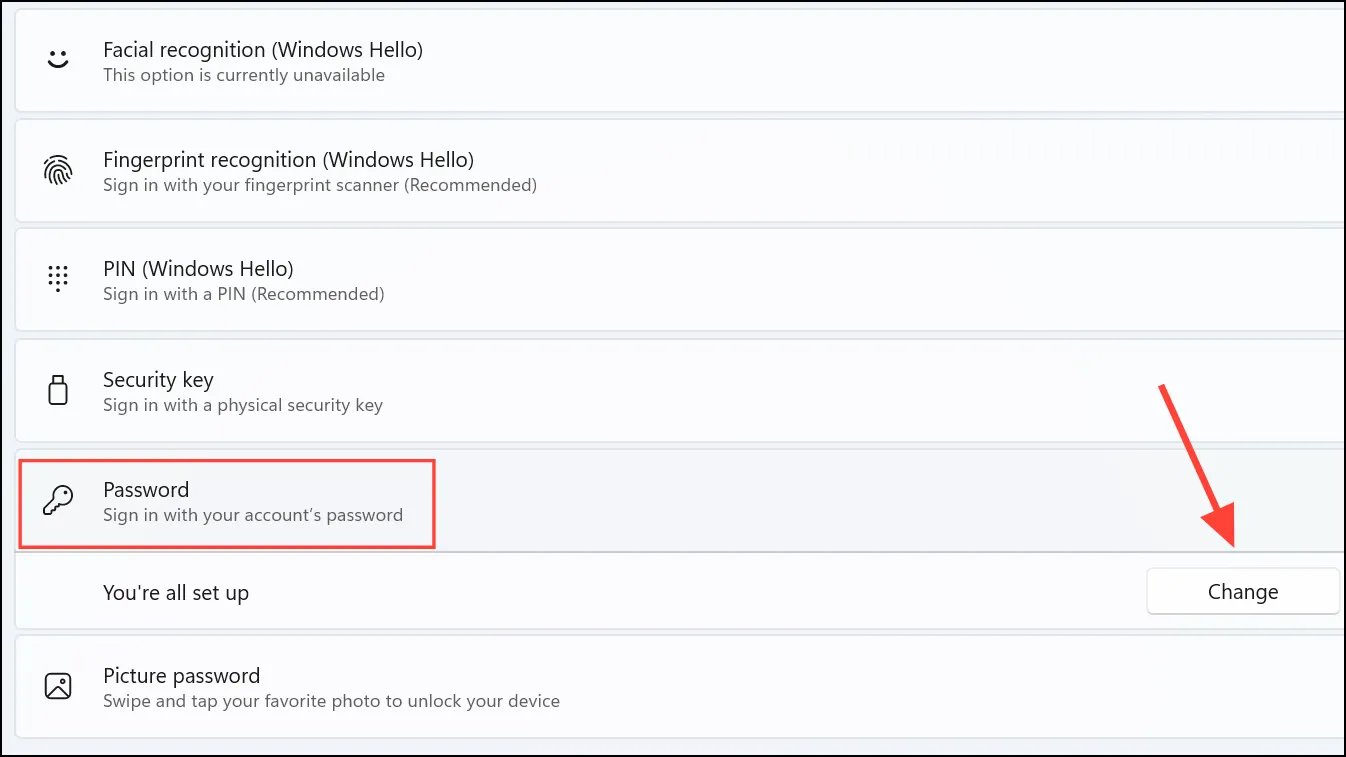This screenshot has width=1346, height=757.
Task: Open the Security key sign-in option
Action: [x=680, y=390]
